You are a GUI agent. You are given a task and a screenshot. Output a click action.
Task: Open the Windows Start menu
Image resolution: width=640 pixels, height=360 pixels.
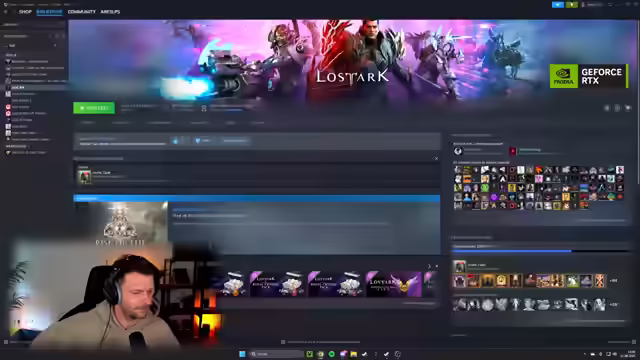[242, 354]
